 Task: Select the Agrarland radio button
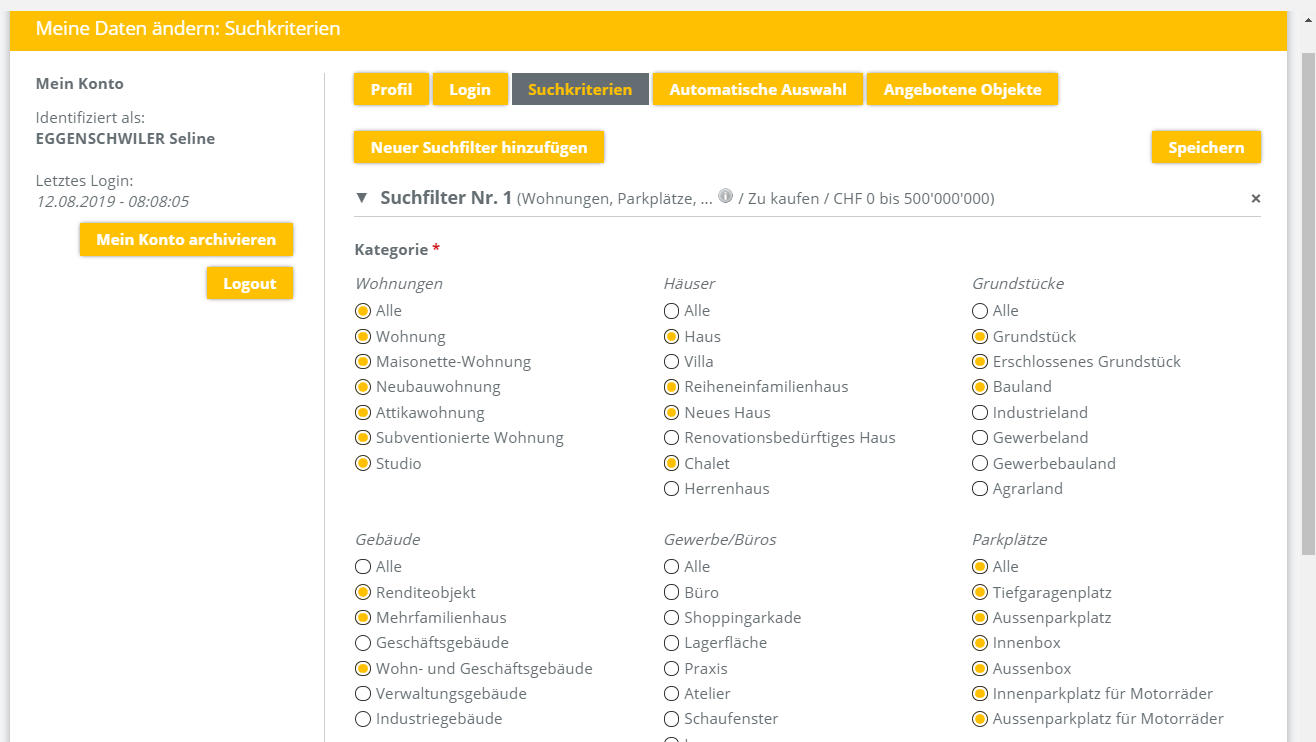(980, 489)
